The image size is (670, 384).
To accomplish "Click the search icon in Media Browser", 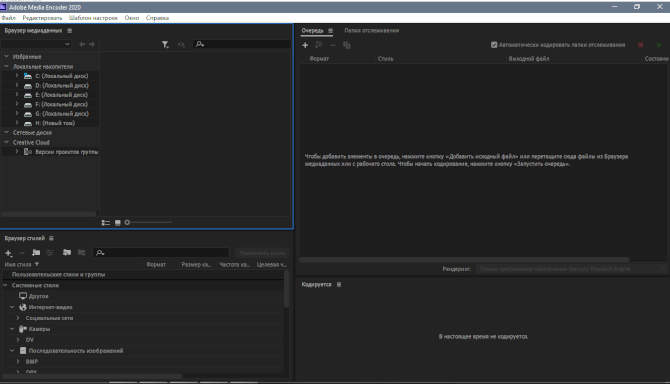I will click(200, 44).
